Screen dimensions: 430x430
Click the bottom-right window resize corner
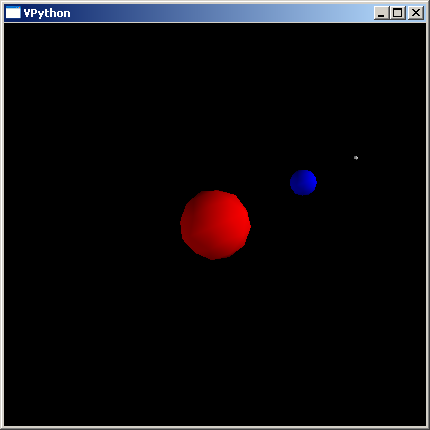click(428, 428)
